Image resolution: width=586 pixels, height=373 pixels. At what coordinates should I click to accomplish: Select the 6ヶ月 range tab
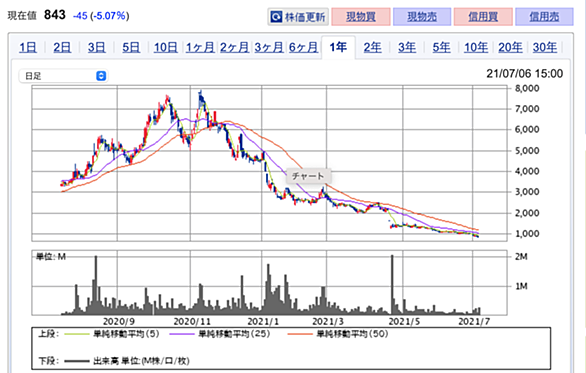pos(303,47)
